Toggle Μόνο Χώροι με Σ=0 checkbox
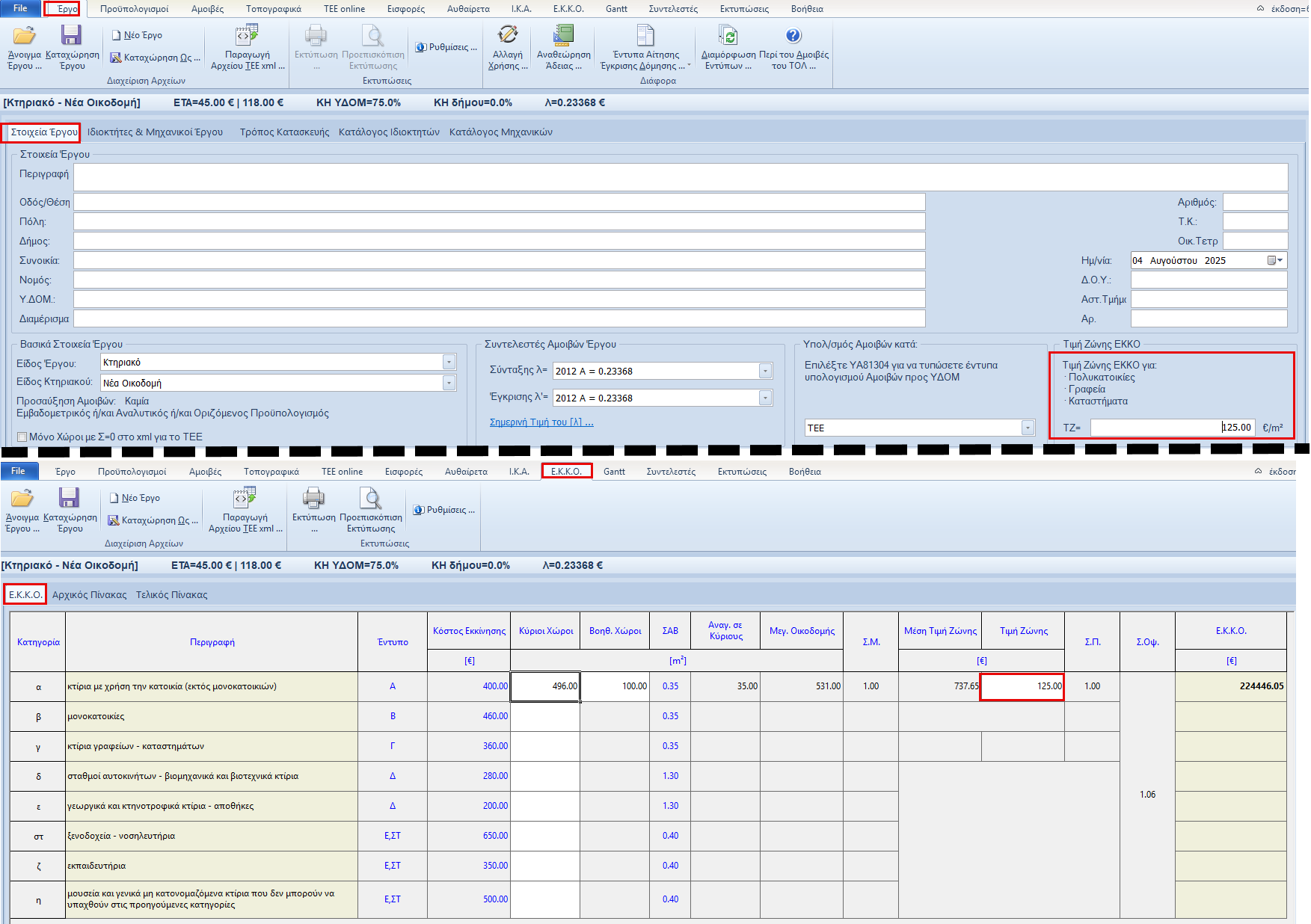This screenshot has width=1311, height=924. coord(22,437)
